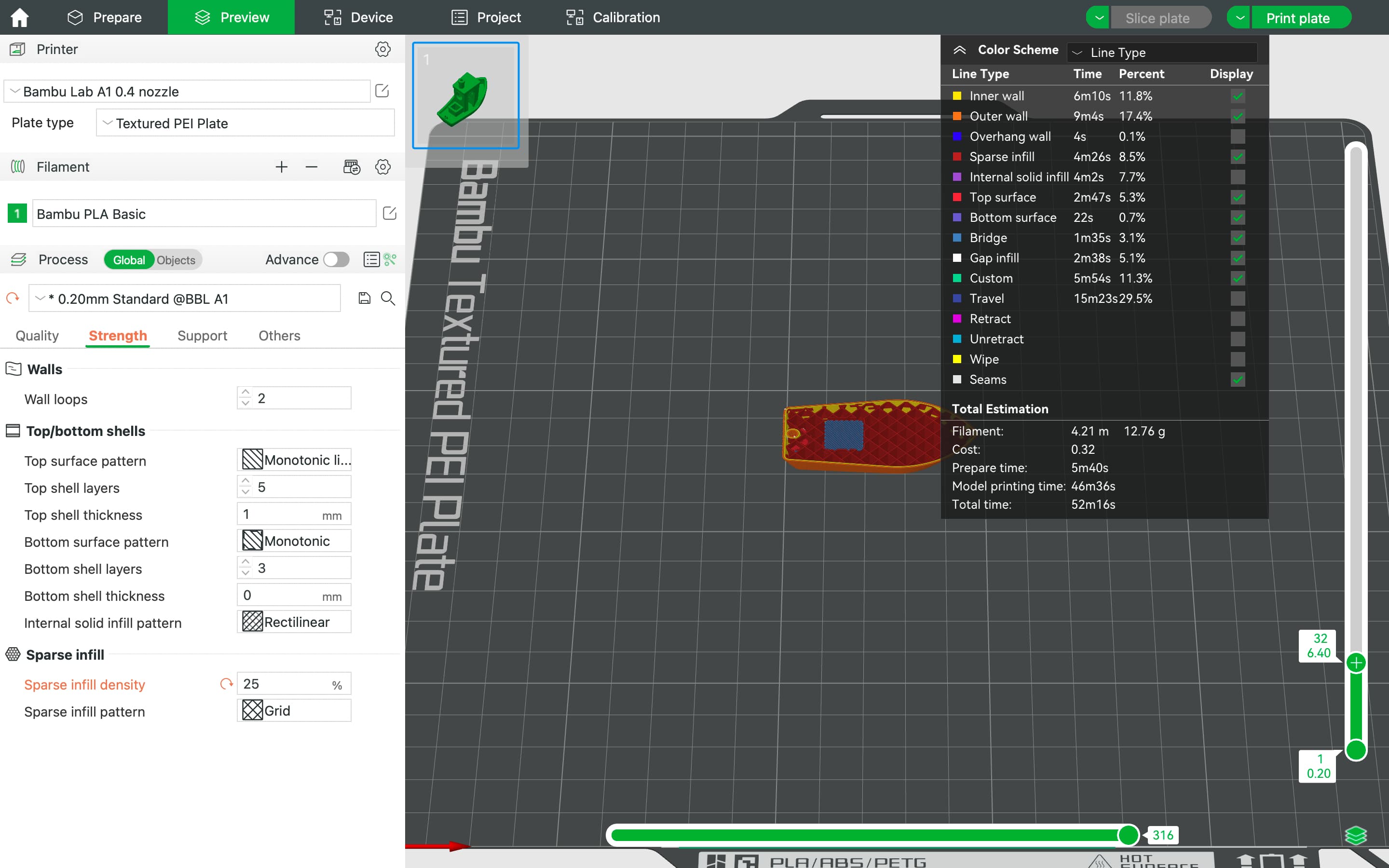Decrease Top shell layers with down arrow

245,492
